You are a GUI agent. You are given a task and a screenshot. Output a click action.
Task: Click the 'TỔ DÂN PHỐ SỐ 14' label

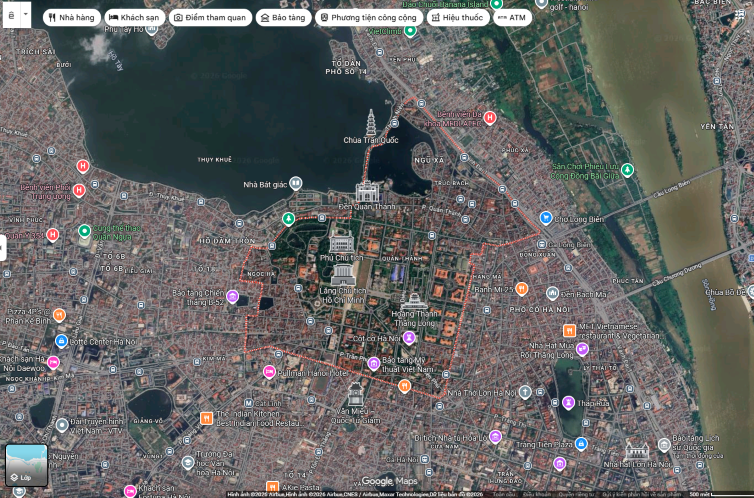pos(346,67)
